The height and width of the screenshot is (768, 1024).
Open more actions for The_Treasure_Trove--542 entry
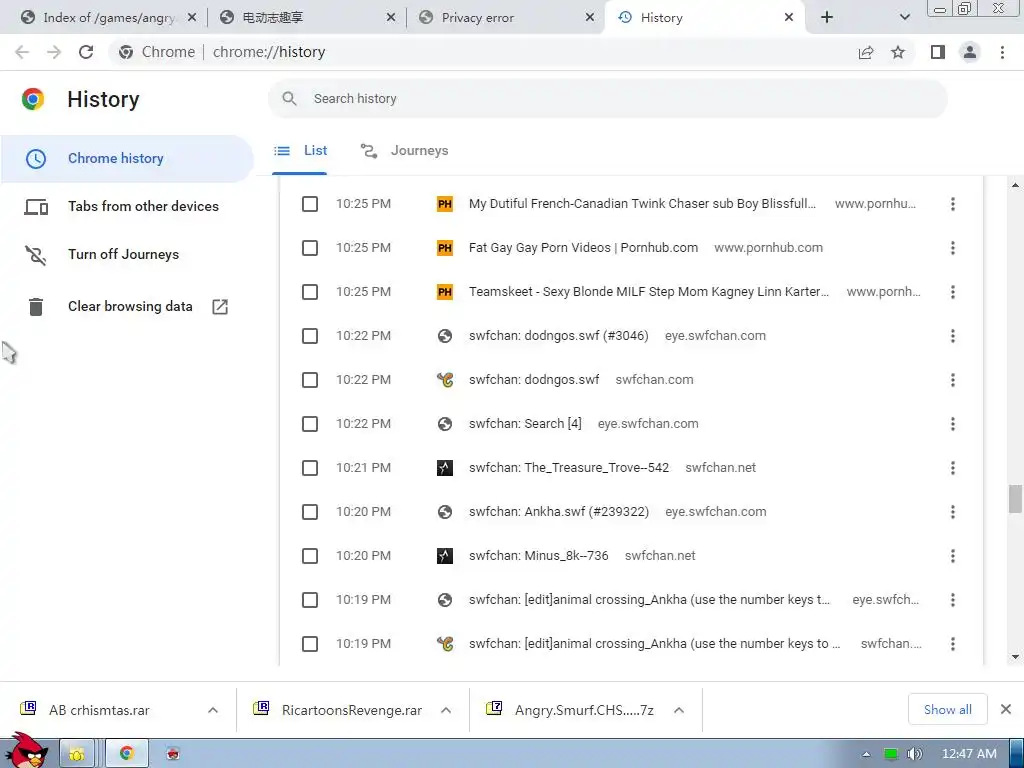(x=953, y=468)
